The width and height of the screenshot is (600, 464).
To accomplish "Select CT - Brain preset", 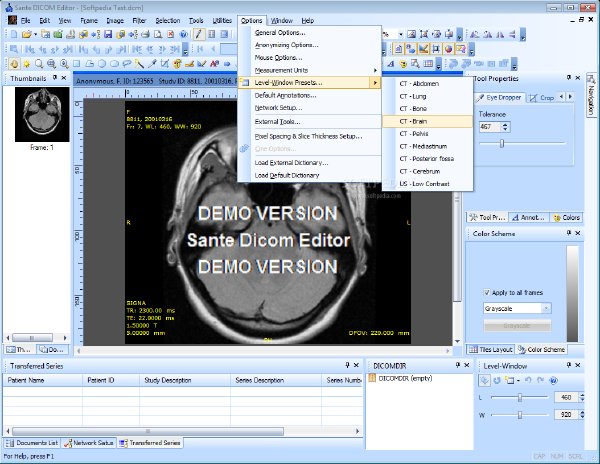I will [x=427, y=121].
